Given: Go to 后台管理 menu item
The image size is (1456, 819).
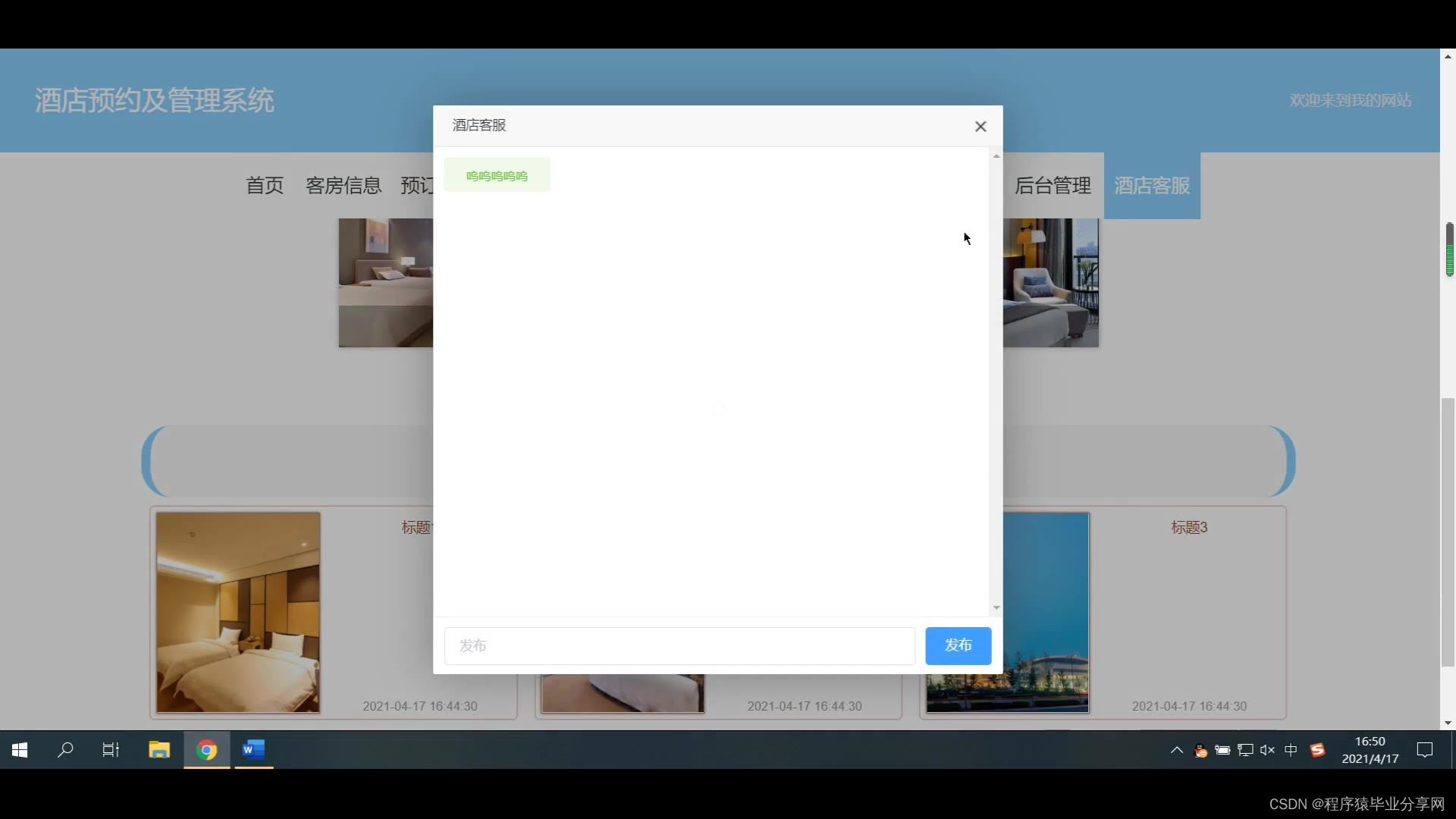Looking at the screenshot, I should (x=1053, y=186).
